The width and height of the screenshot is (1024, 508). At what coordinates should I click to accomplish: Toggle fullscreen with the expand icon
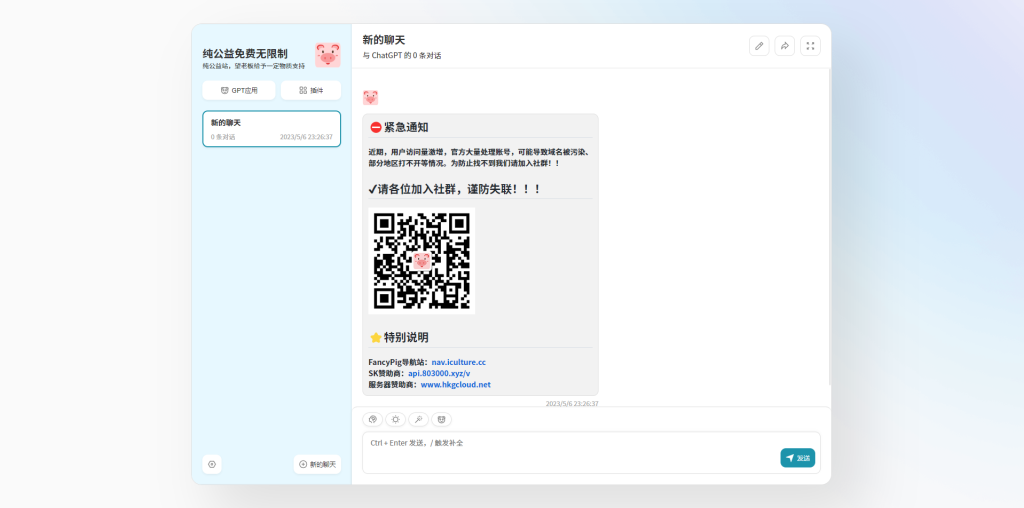[810, 46]
